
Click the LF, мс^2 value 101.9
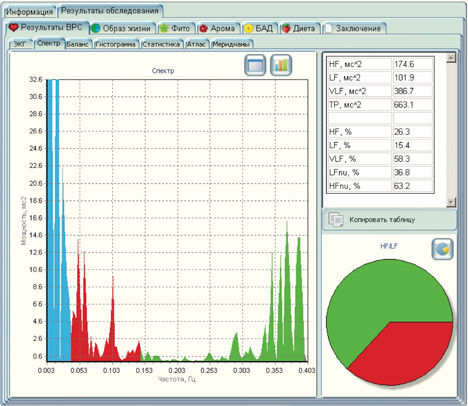(x=413, y=77)
